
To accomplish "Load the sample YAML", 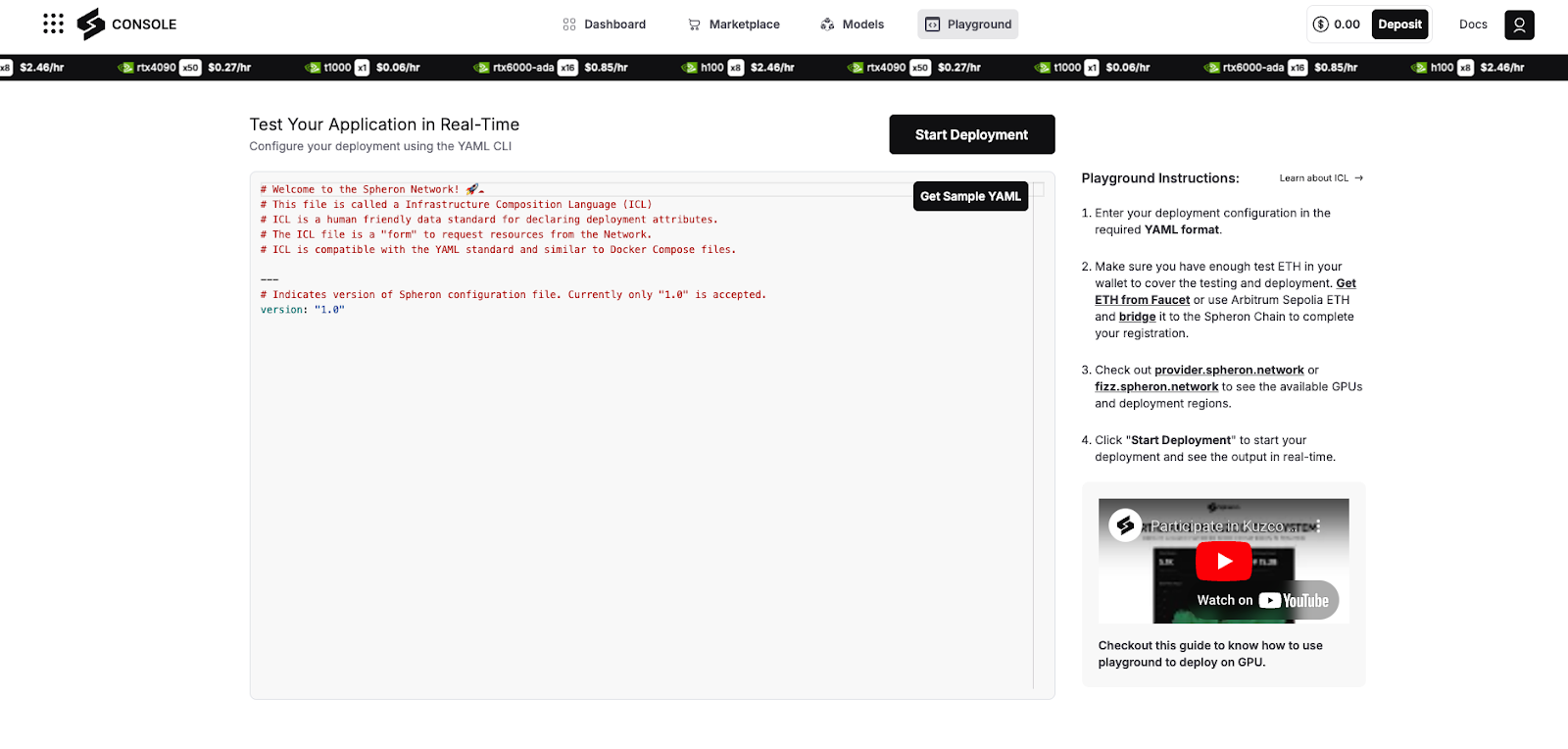I will click(x=970, y=196).
